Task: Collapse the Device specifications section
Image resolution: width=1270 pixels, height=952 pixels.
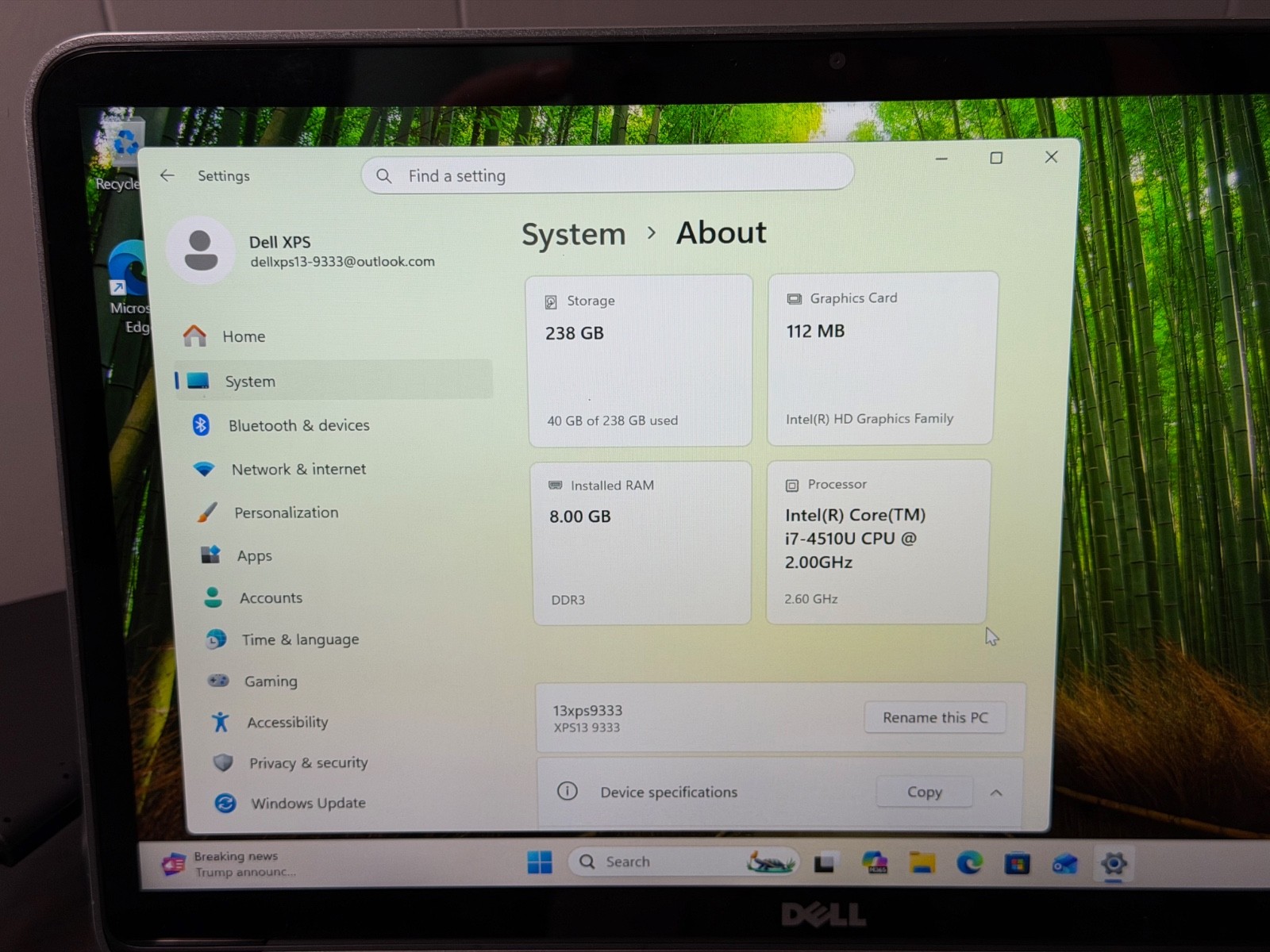Action: click(996, 793)
